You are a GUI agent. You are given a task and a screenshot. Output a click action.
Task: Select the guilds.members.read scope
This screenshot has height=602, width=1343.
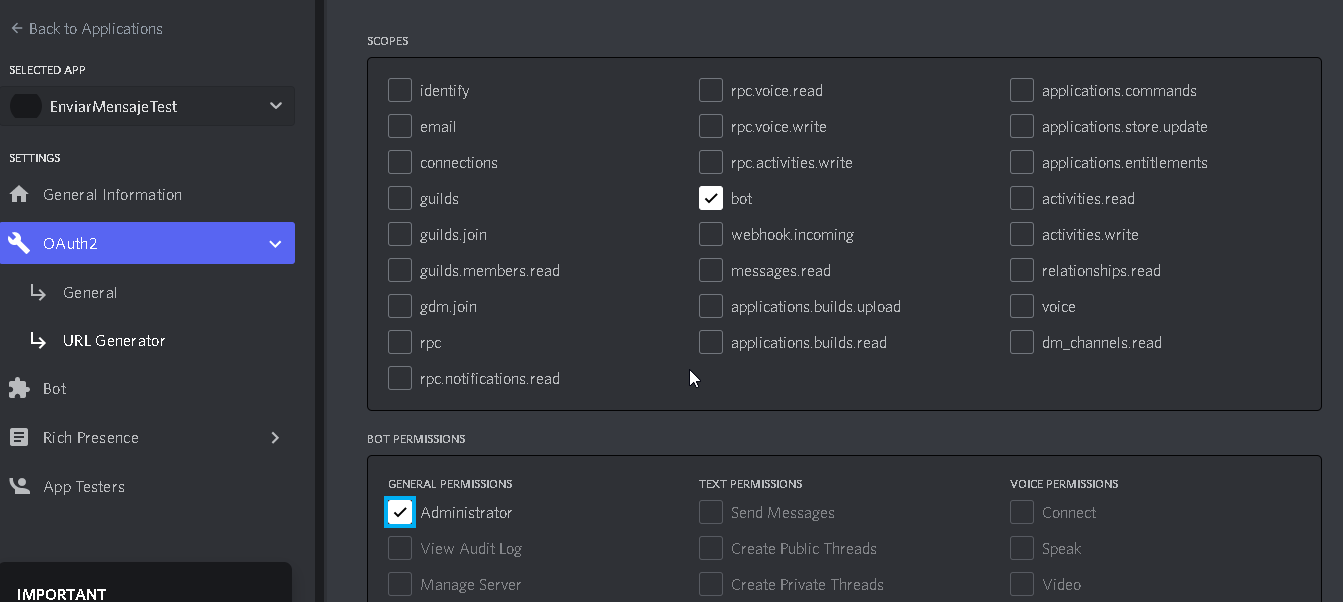coord(400,270)
